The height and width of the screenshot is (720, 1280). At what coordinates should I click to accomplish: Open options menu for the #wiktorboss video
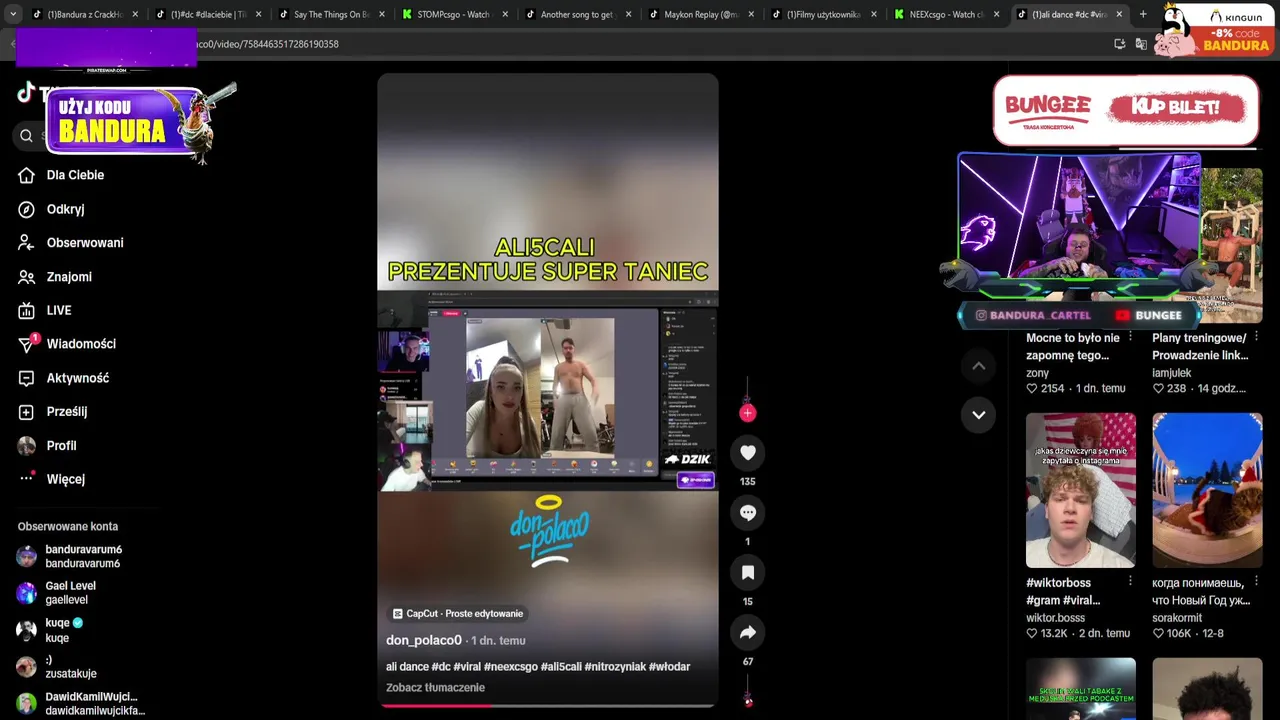[x=1131, y=582]
